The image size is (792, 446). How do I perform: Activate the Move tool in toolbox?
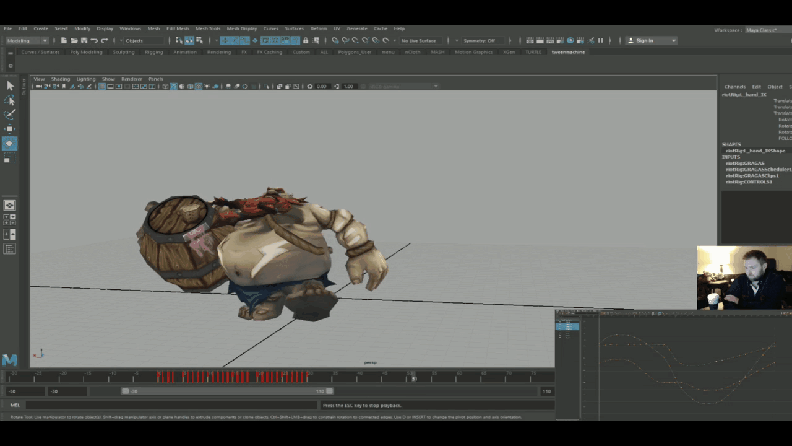point(10,129)
